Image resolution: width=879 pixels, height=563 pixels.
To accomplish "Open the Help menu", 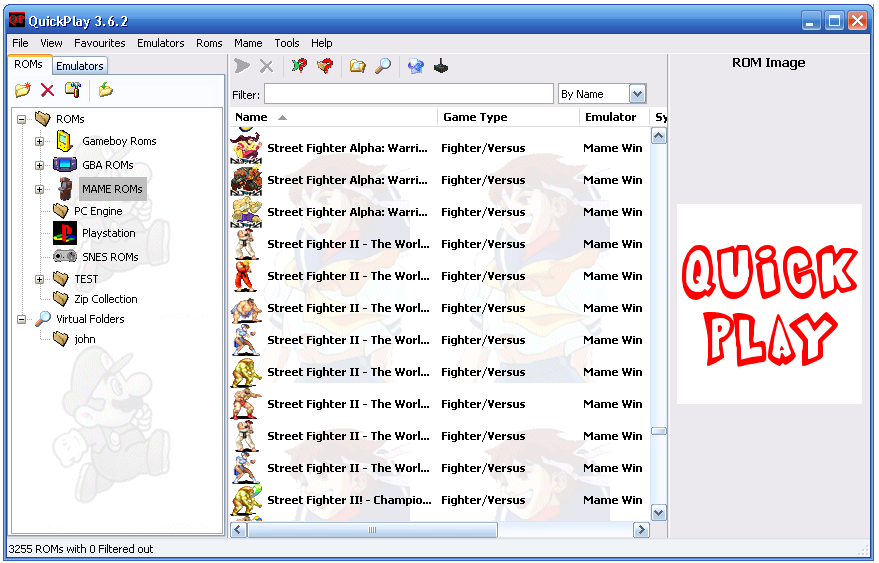I will point(322,43).
